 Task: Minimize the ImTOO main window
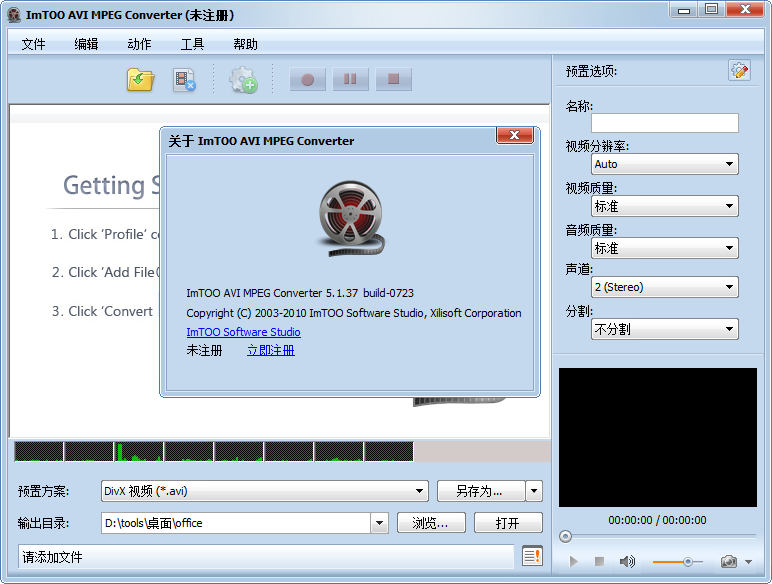pyautogui.click(x=684, y=10)
